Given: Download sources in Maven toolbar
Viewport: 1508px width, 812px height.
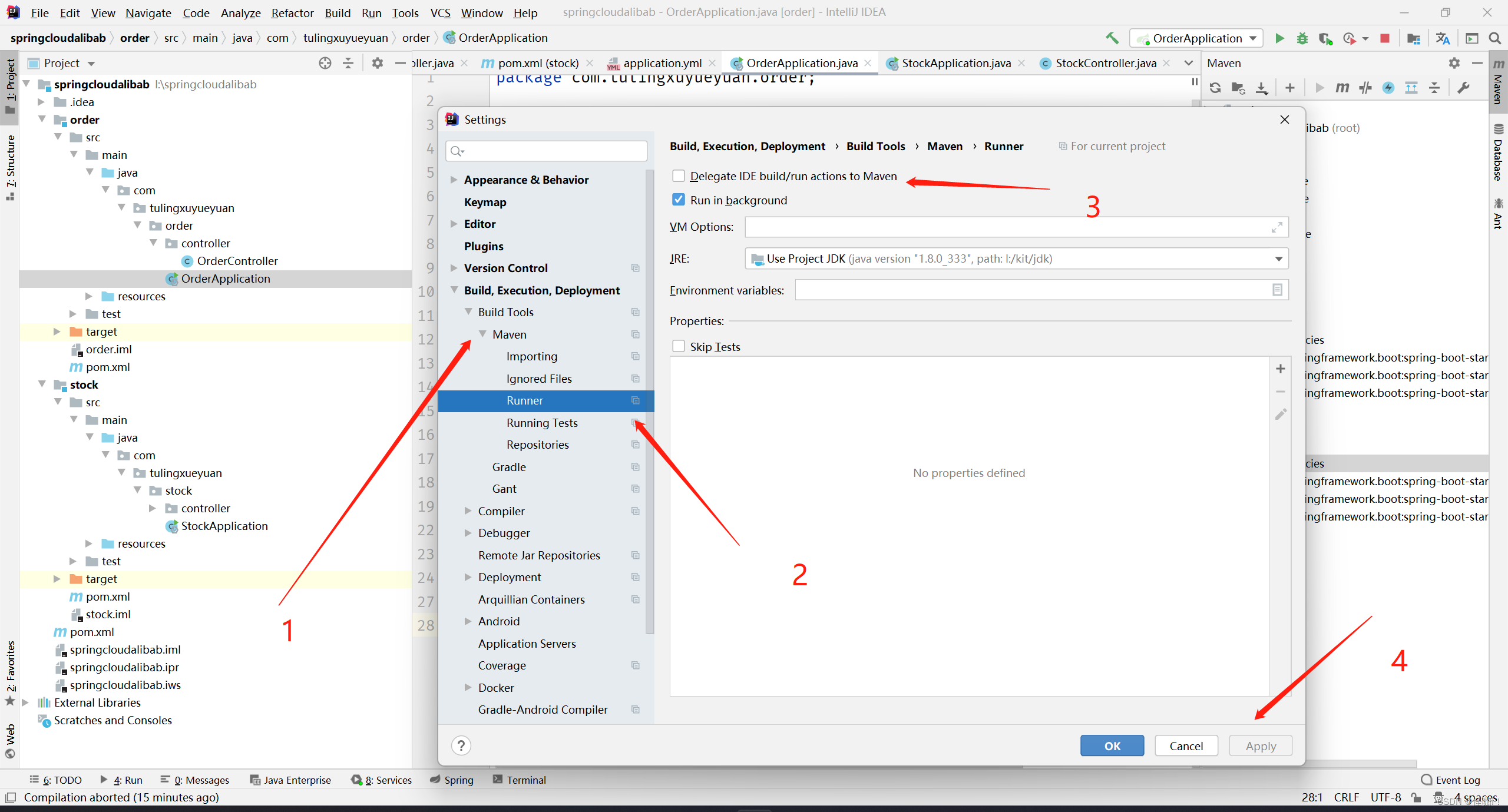Looking at the screenshot, I should pos(1262,88).
